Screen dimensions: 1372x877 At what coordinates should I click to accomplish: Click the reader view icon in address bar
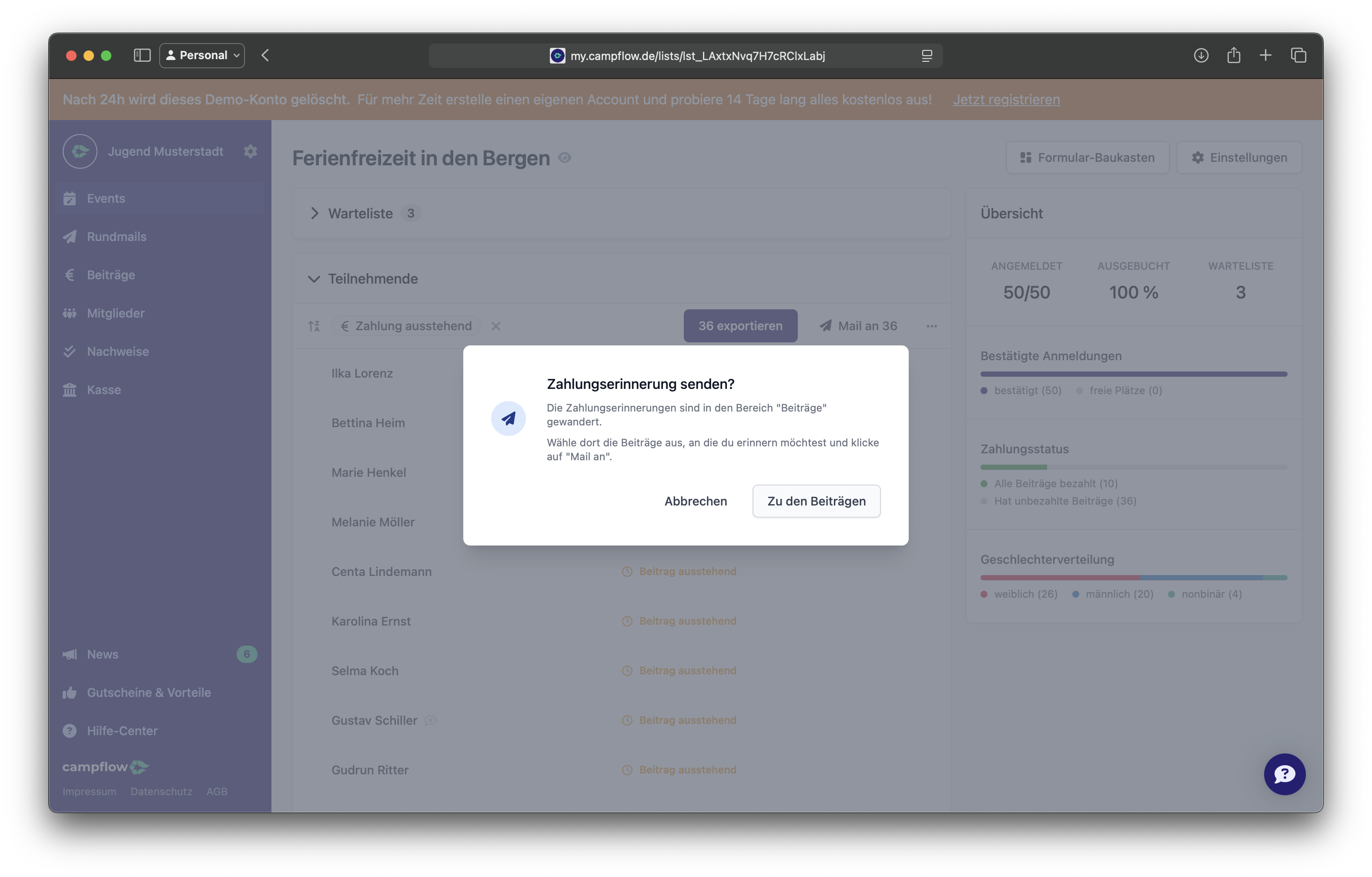[927, 55]
